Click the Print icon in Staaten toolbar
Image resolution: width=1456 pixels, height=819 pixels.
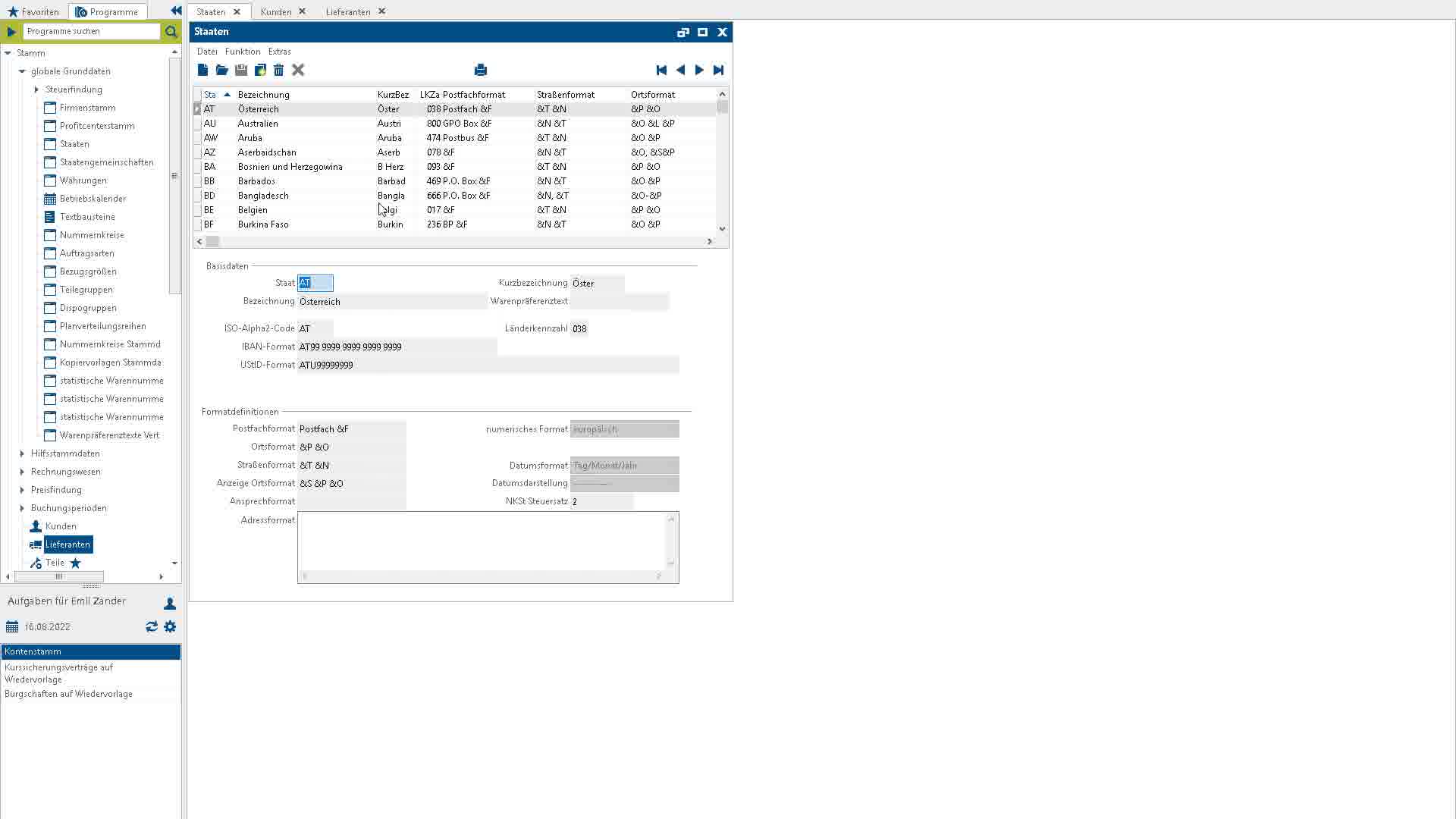(480, 70)
